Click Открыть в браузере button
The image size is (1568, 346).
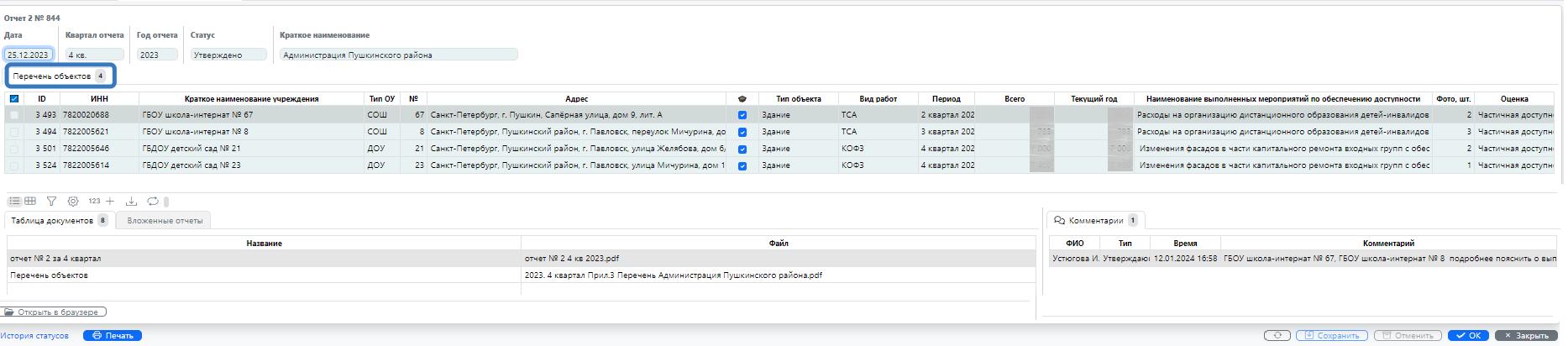(x=55, y=312)
